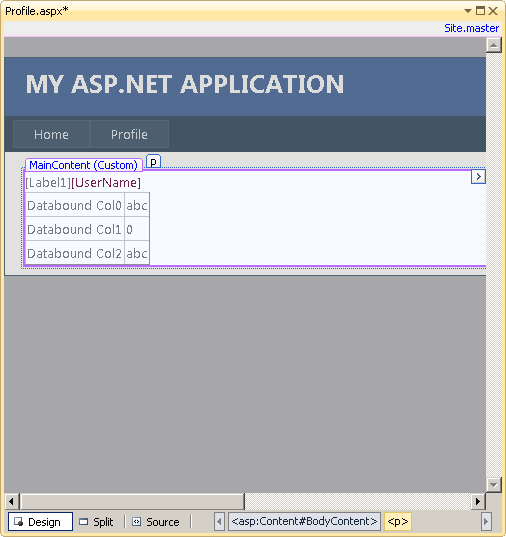
Task: Click the horizontal scrollbar right arrow
Action: (x=478, y=501)
